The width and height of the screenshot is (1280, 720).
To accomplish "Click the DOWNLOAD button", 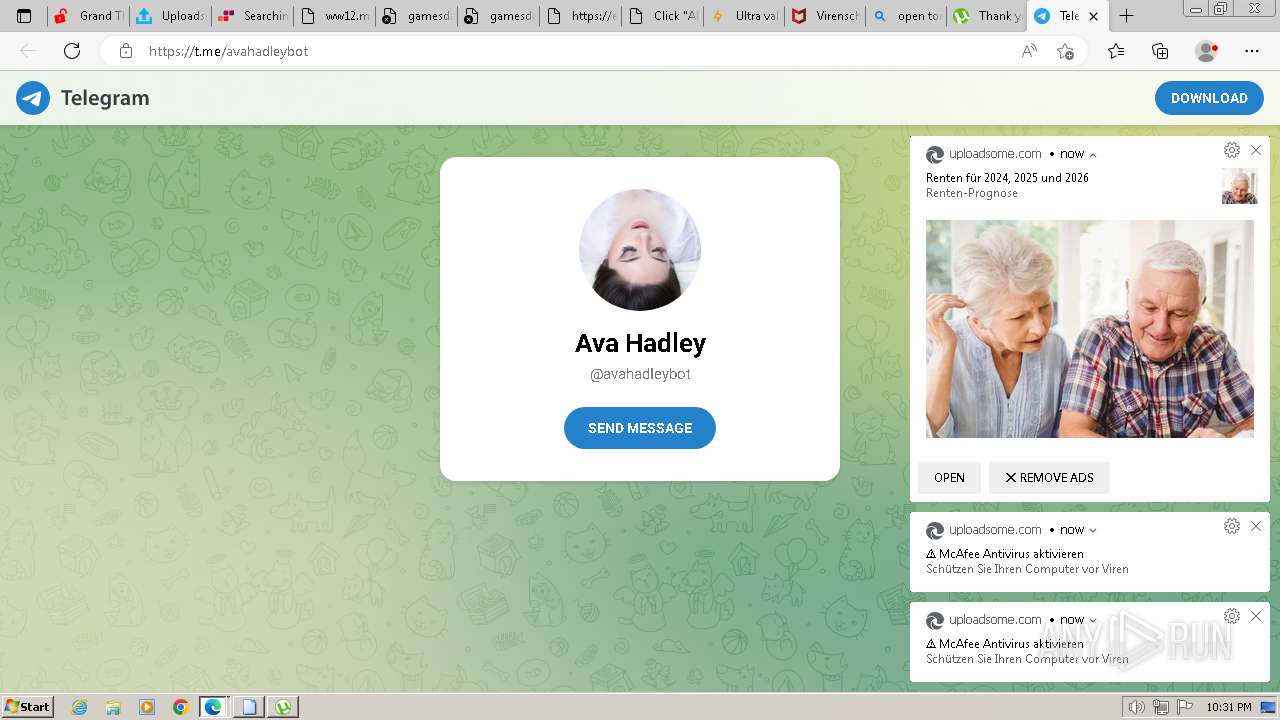I will (1209, 98).
